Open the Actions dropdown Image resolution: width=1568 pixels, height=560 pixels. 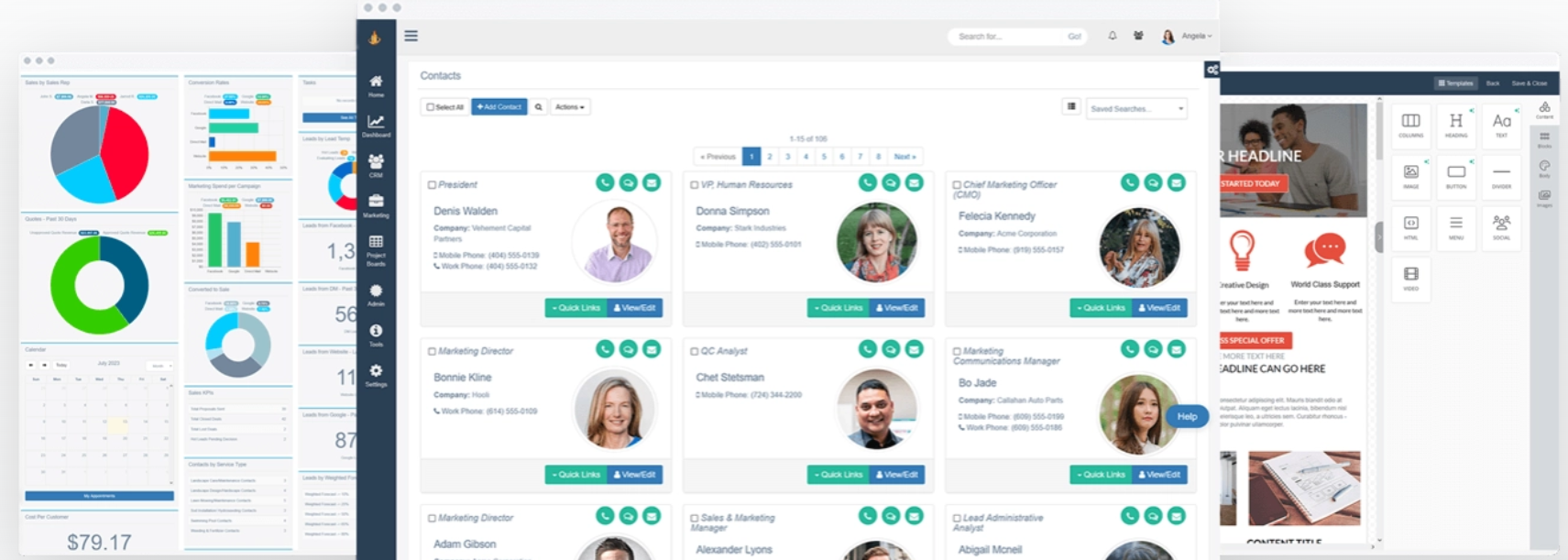click(x=570, y=107)
